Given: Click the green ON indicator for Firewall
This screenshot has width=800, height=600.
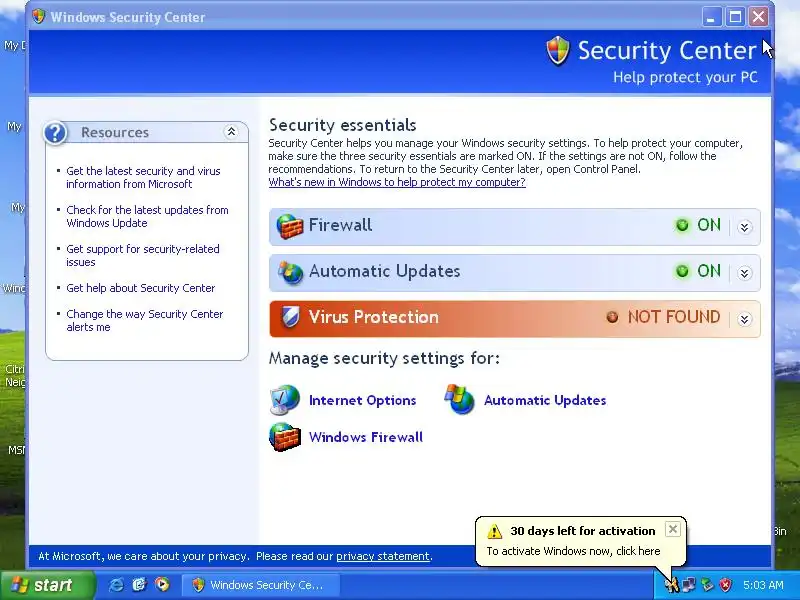Looking at the screenshot, I should [x=682, y=225].
